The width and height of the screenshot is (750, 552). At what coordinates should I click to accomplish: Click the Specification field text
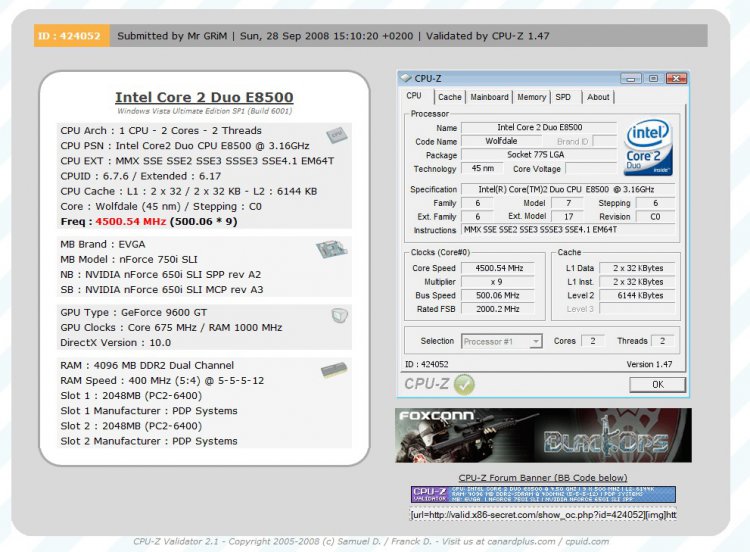[568, 189]
